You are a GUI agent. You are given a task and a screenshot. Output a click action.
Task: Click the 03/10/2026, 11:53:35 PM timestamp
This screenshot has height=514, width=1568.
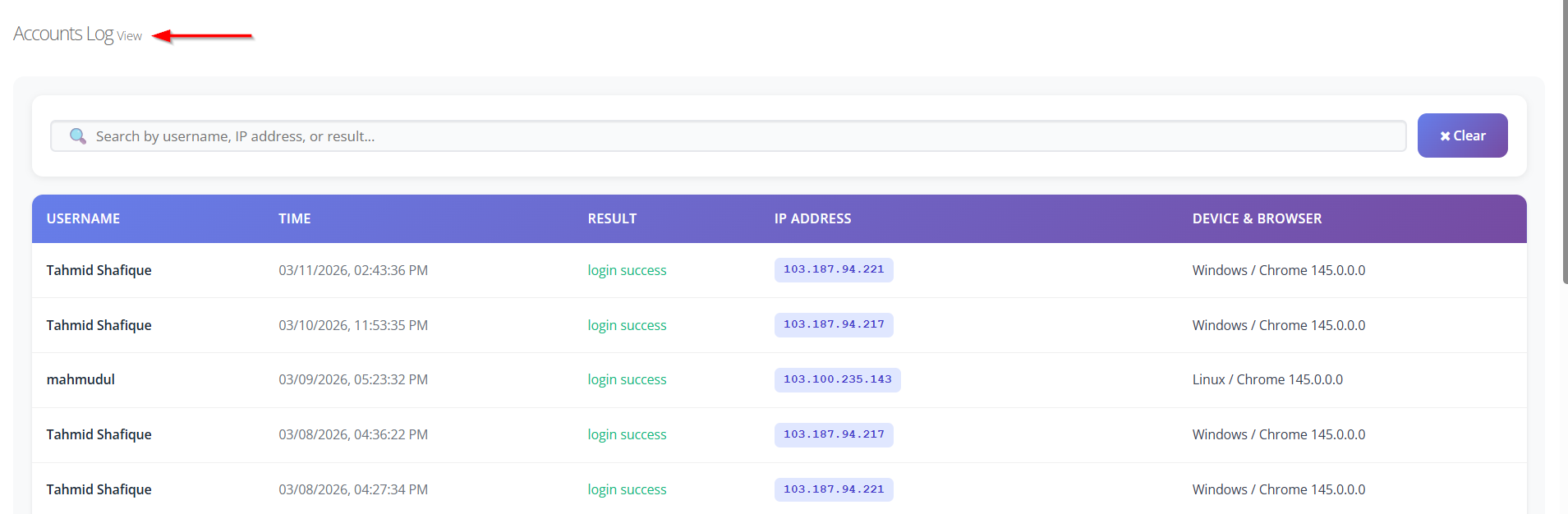click(x=353, y=325)
